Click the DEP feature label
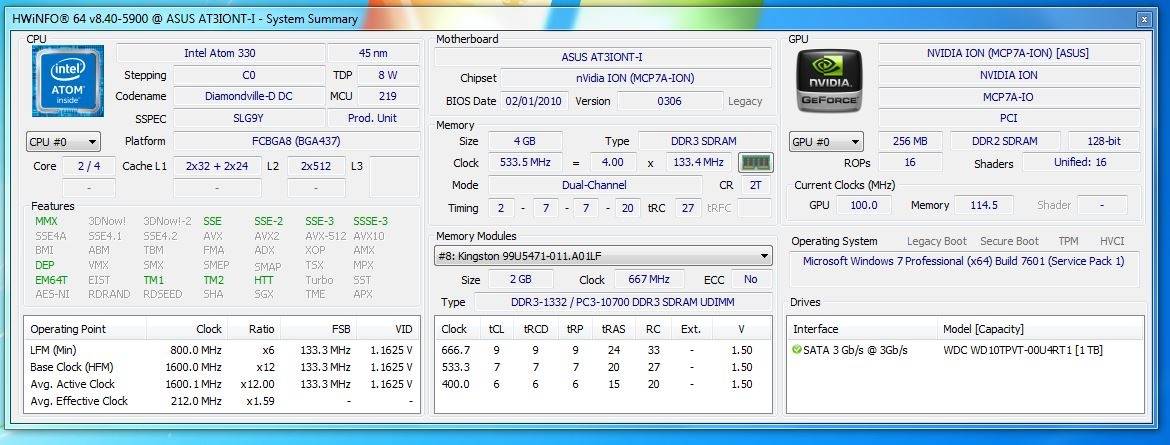Viewport: 1170px width, 445px height. point(45,264)
